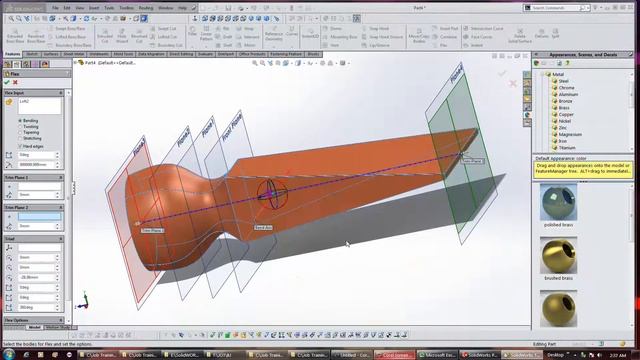Click the Bend Axis label in viewport
Image resolution: width=640 pixels, height=360 pixels.
click(x=263, y=228)
